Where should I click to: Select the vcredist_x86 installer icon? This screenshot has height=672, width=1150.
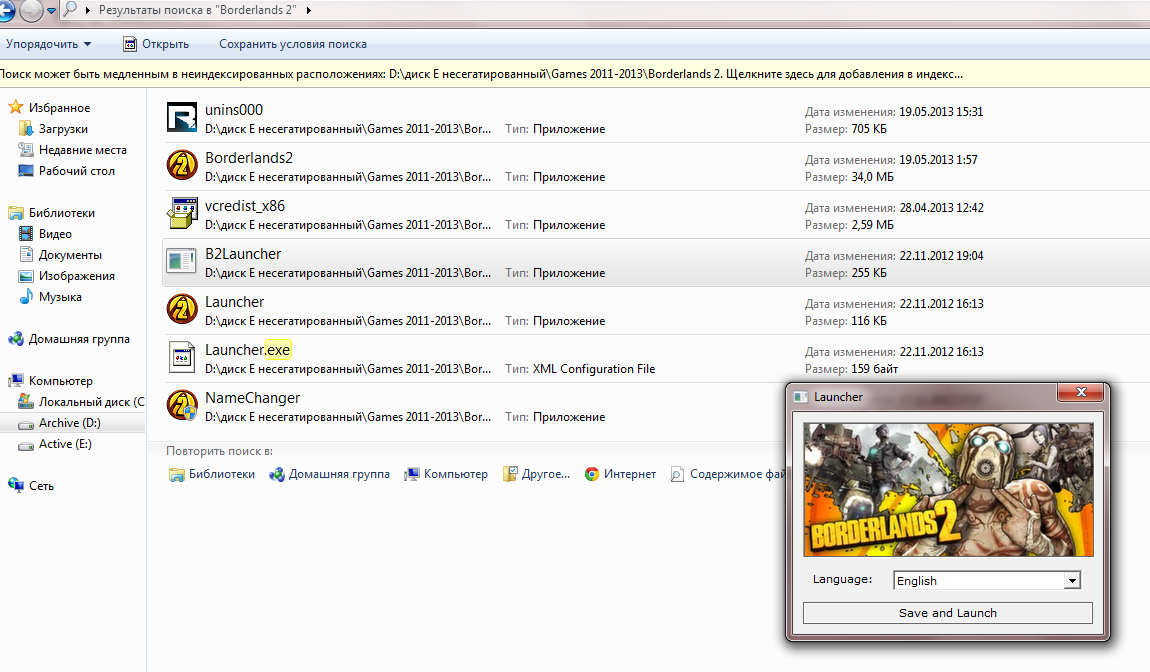point(181,213)
